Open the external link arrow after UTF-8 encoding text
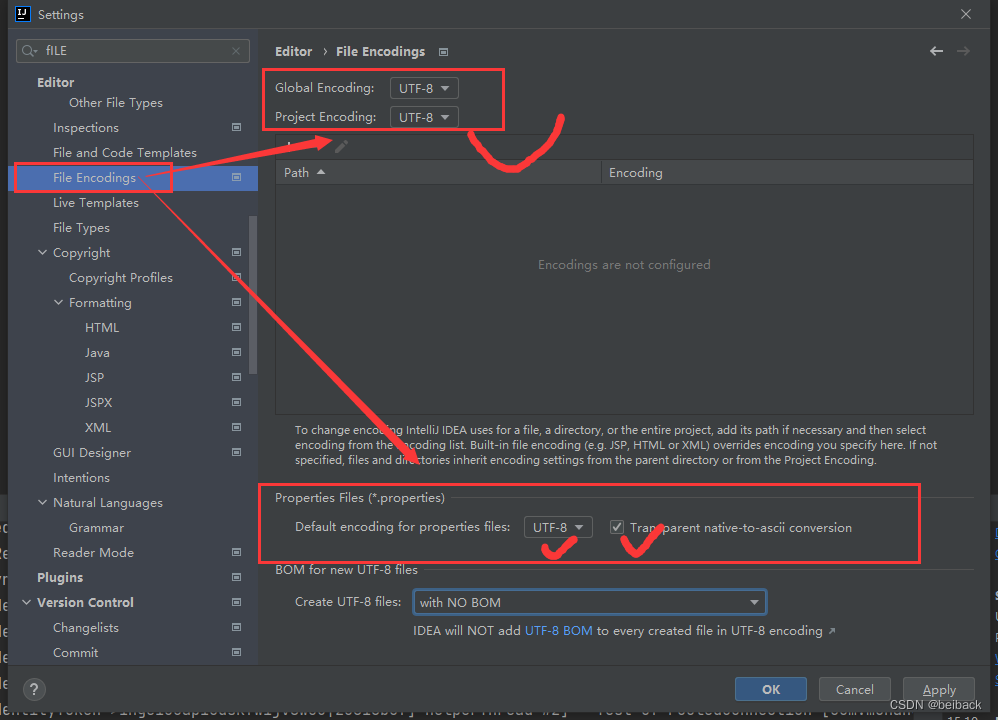The height and width of the screenshot is (720, 998). click(x=832, y=631)
